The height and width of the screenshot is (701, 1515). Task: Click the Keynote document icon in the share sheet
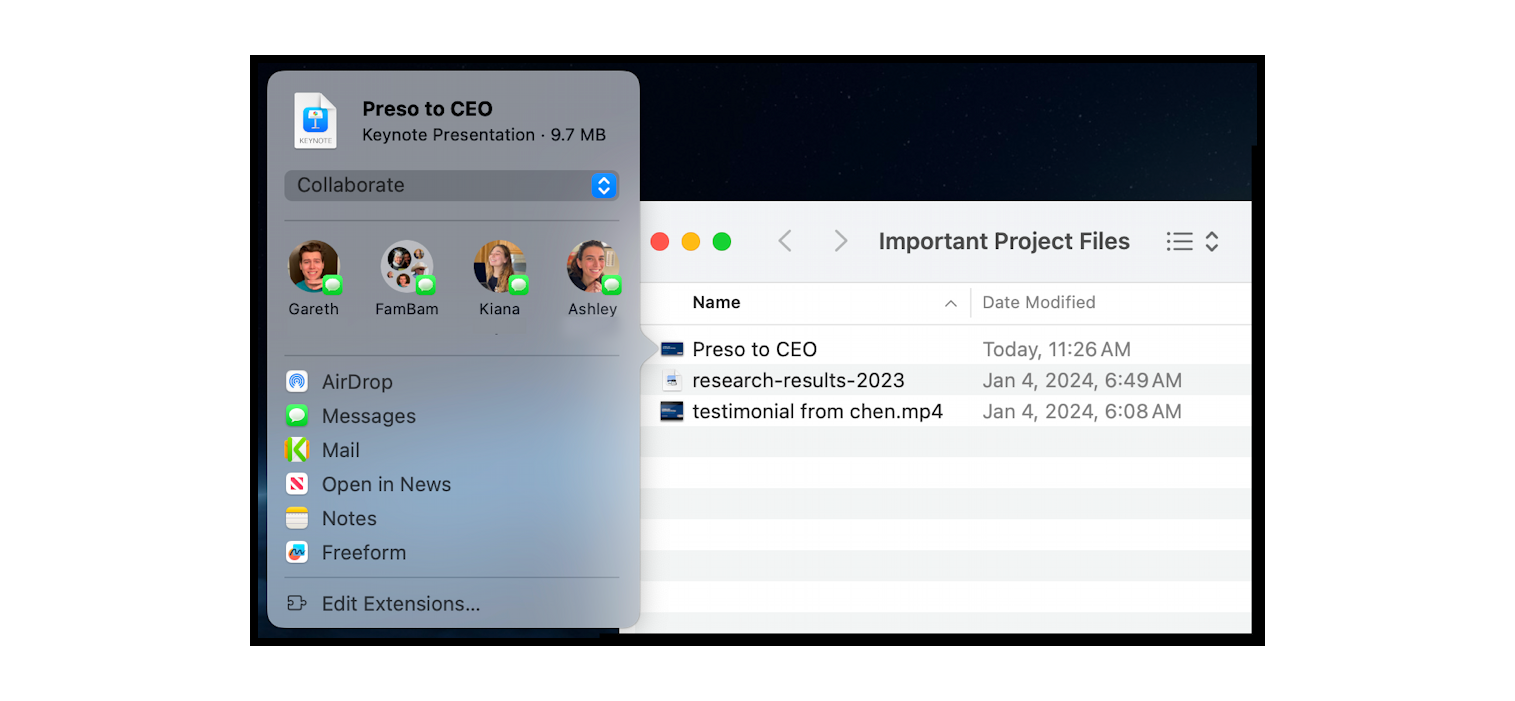(315, 119)
